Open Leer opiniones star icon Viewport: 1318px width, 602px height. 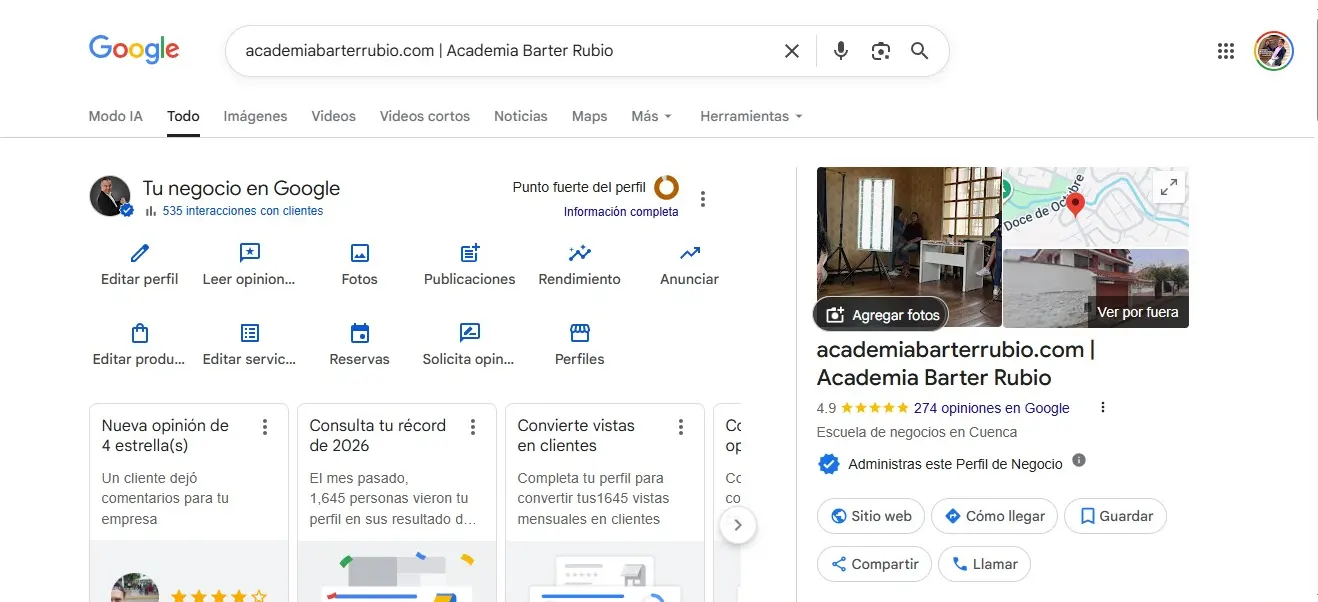250,253
